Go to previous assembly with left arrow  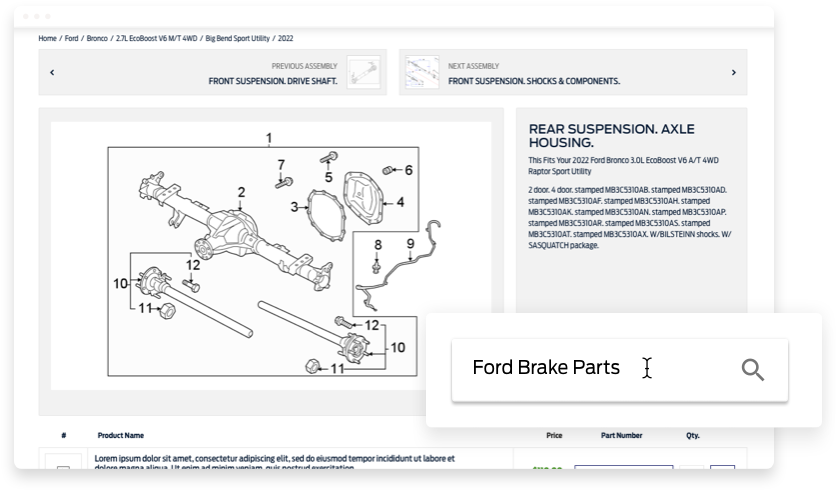point(52,72)
